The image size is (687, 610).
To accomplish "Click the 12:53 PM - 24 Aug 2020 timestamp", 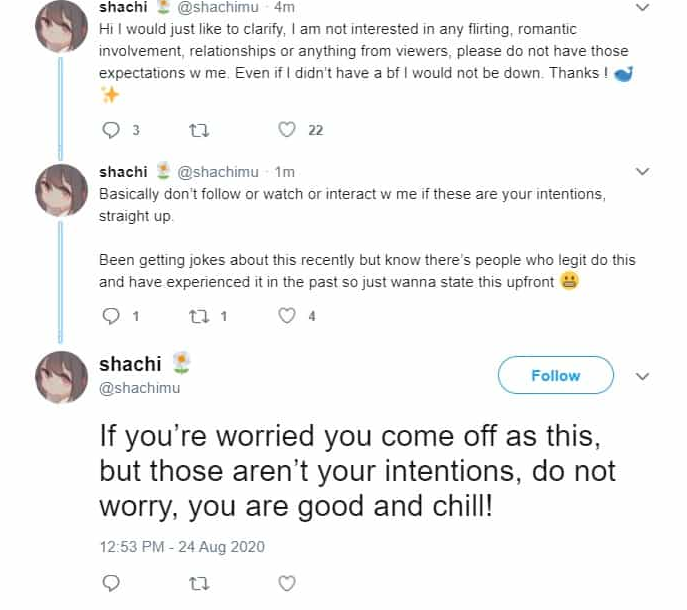I will (x=182, y=547).
